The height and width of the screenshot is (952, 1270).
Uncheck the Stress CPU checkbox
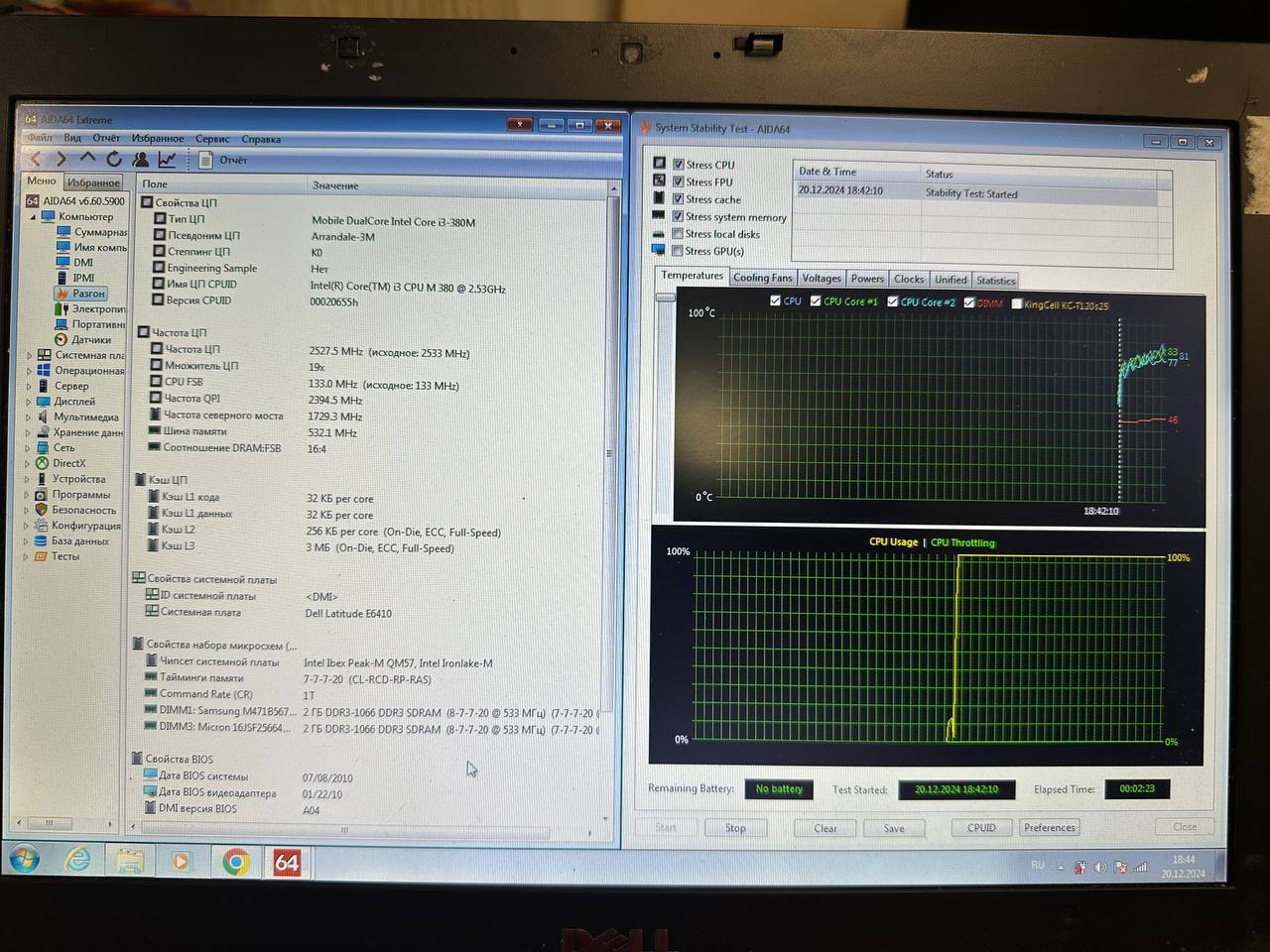pyautogui.click(x=679, y=165)
